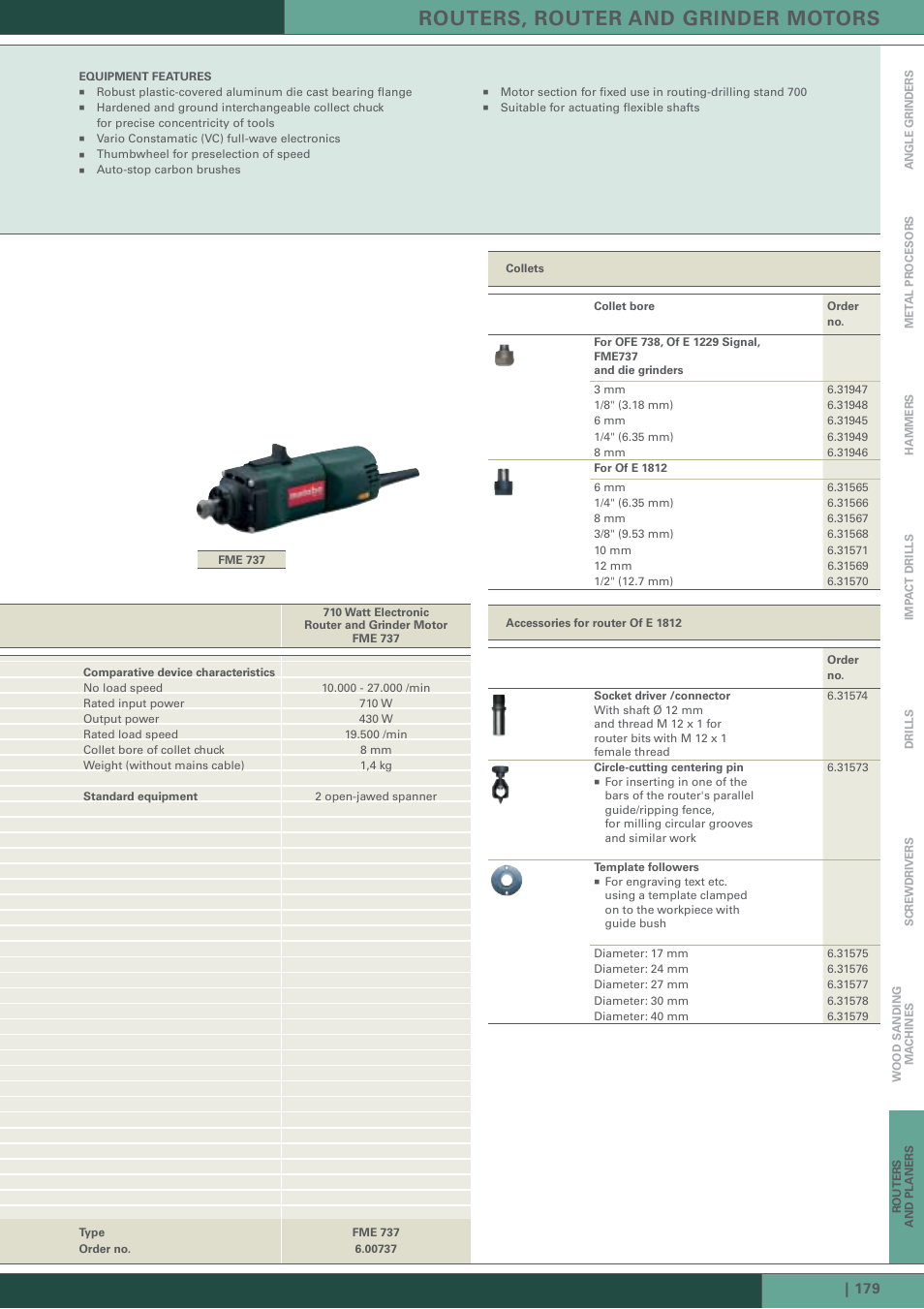Click order number 6.31565
The image size is (924, 1309).
coord(847,487)
